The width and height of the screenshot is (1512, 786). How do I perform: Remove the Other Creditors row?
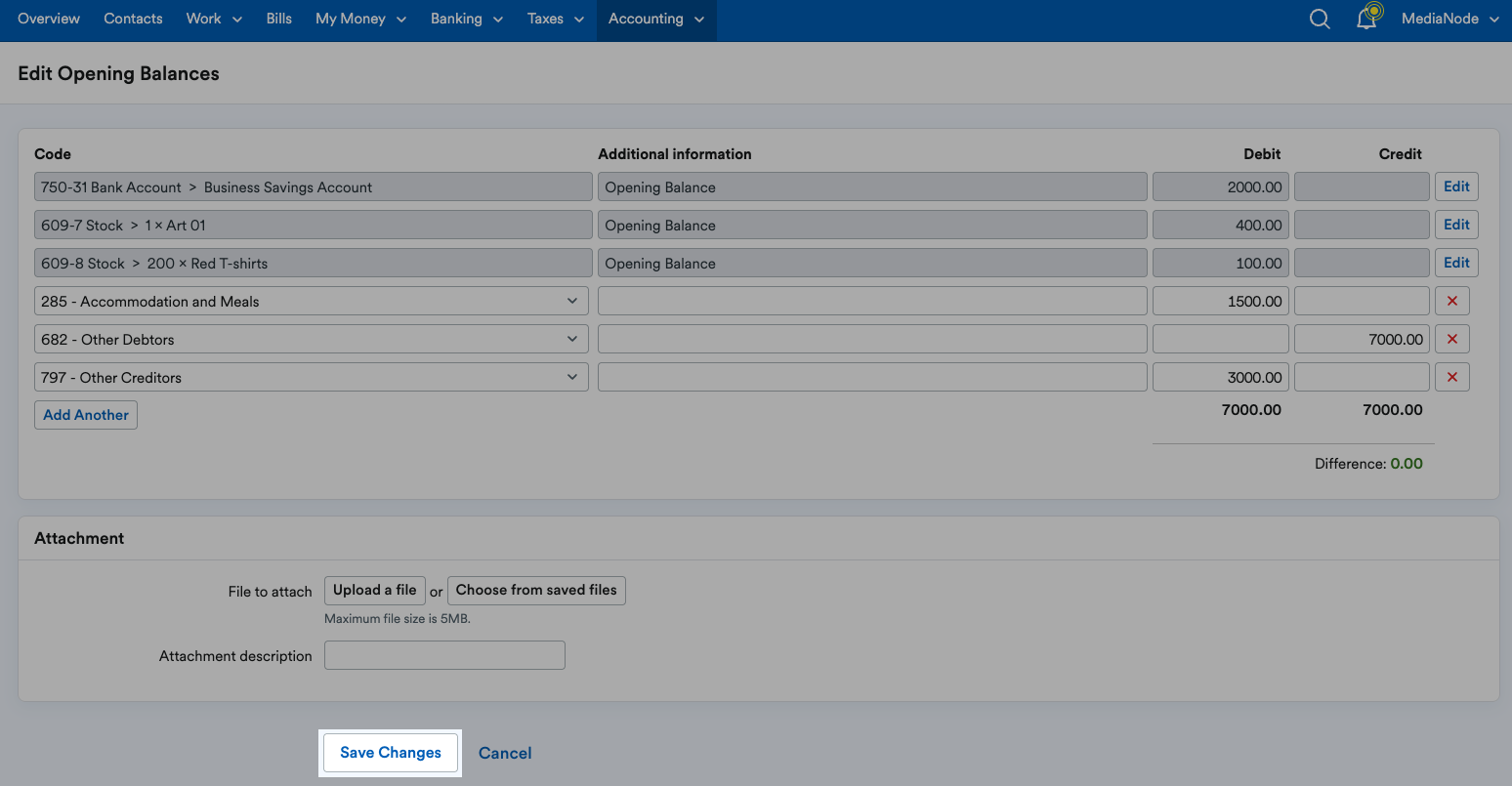click(1452, 377)
